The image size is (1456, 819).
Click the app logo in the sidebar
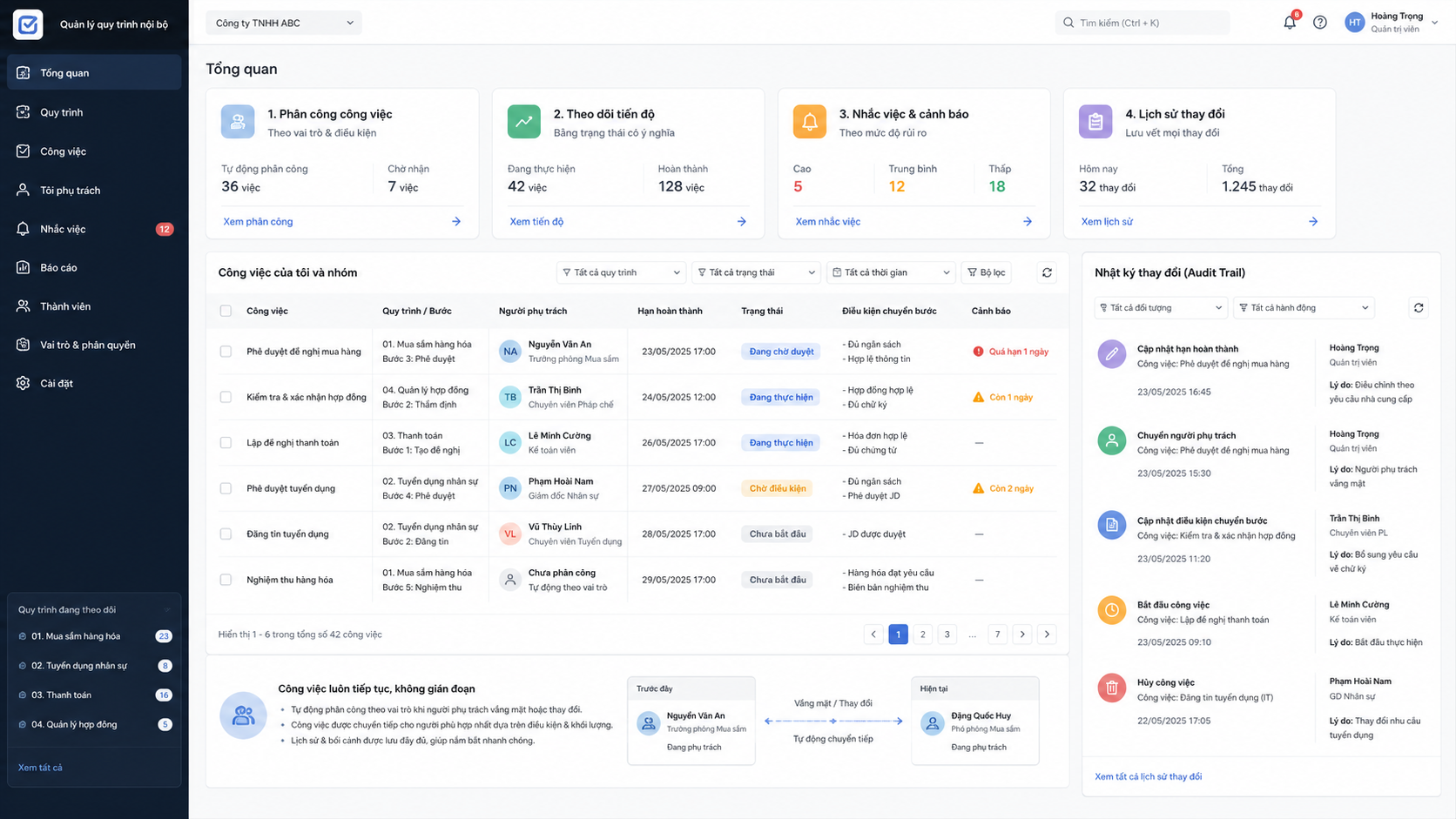[x=28, y=24]
